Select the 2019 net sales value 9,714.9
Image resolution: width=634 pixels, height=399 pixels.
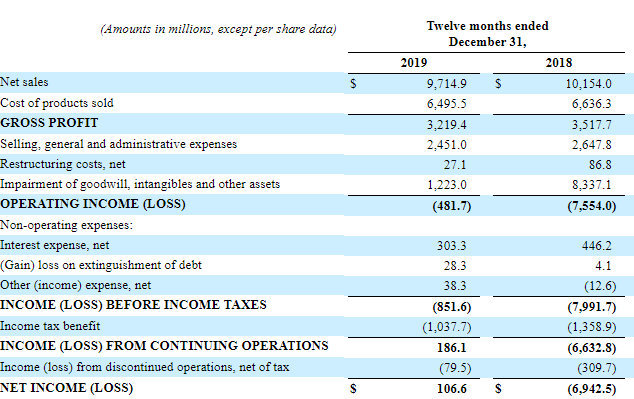[446, 84]
